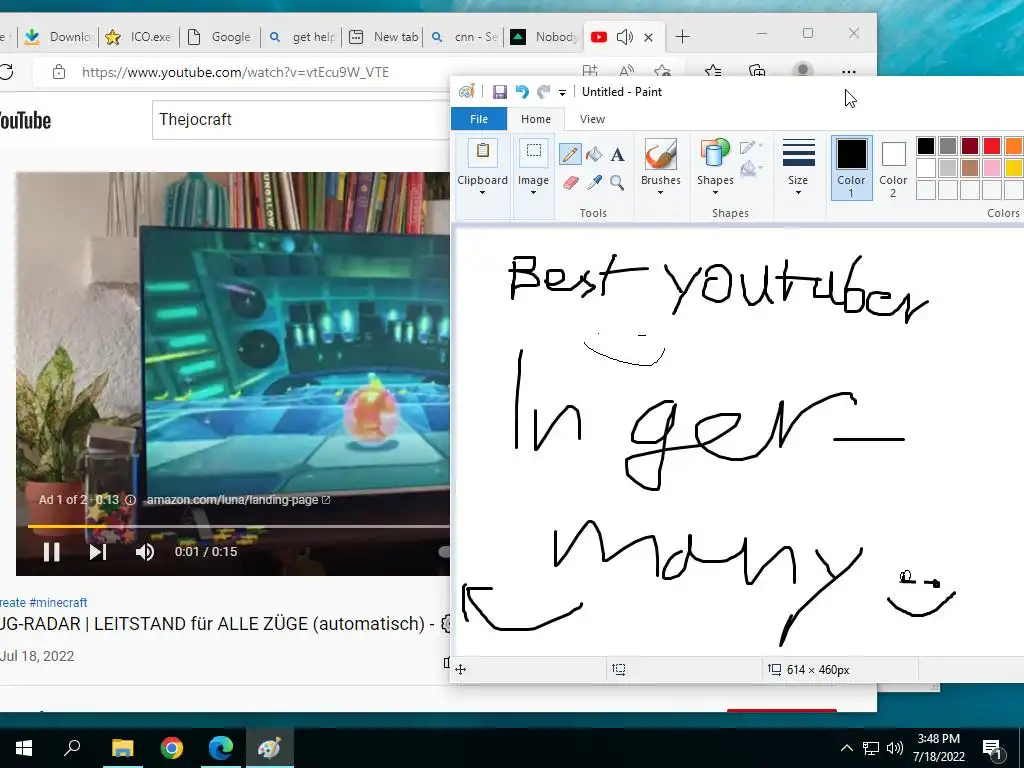Open Windows taskbar search

(x=72, y=748)
